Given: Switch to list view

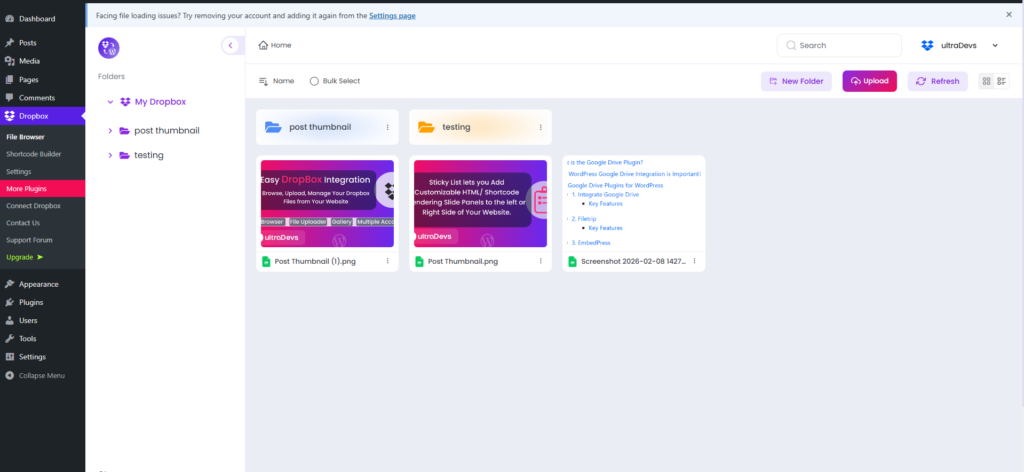Looking at the screenshot, I should 1002,82.
